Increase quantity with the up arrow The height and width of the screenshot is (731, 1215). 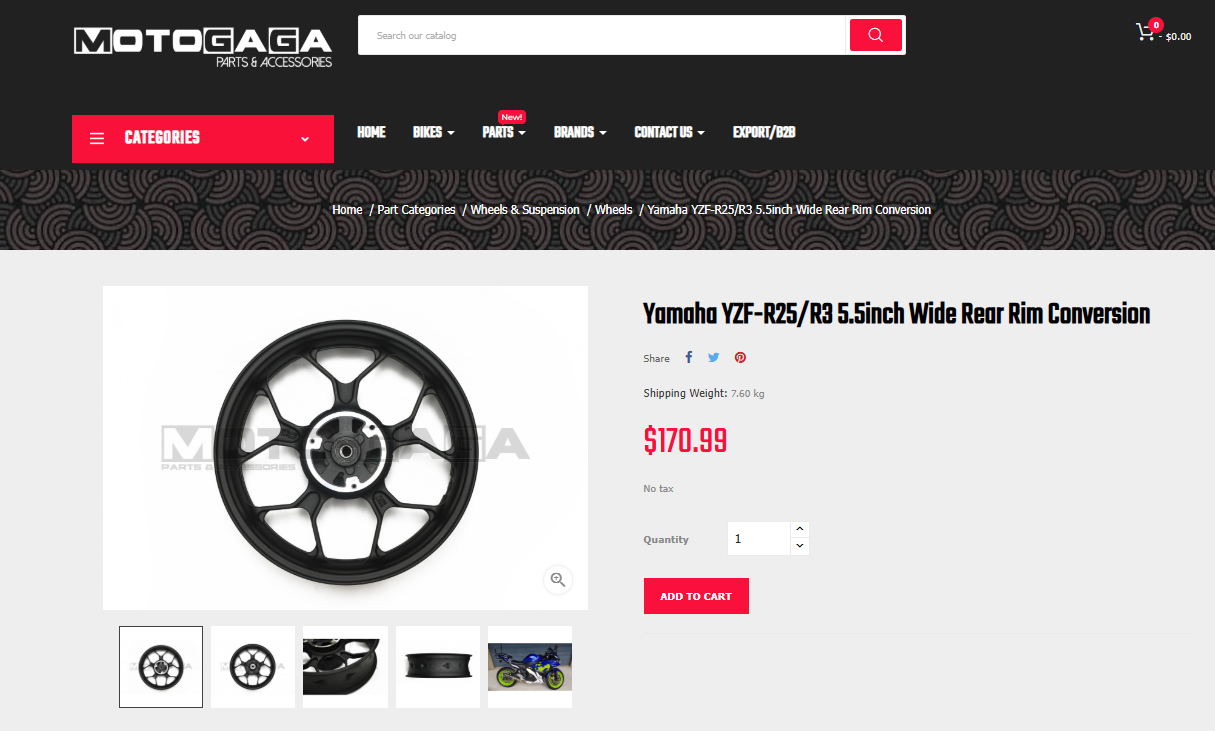pos(799,529)
